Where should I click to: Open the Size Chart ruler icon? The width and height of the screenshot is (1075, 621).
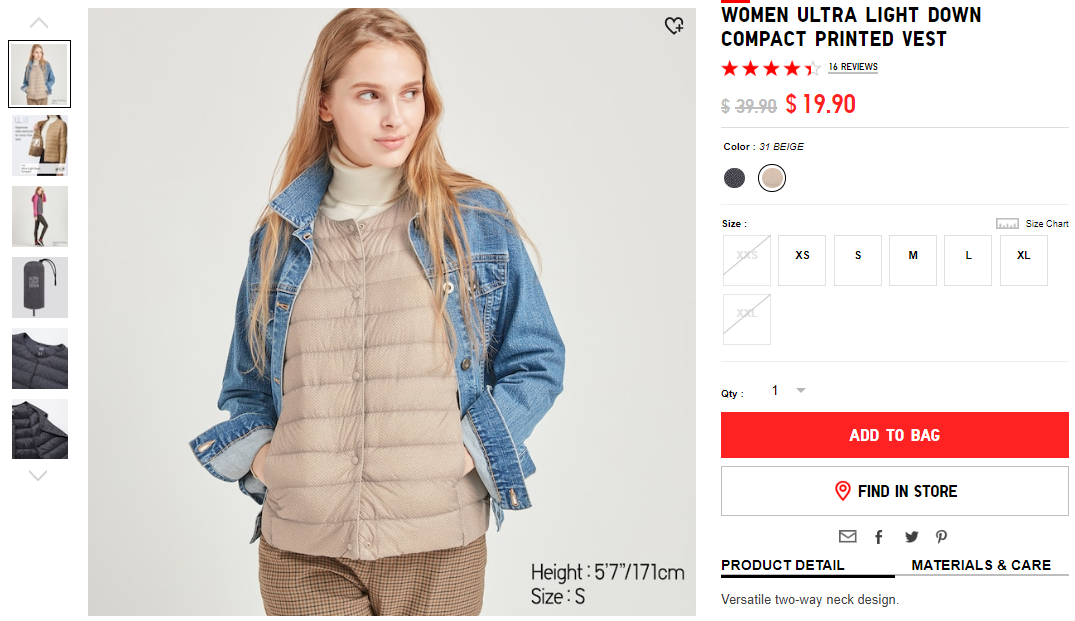1007,223
